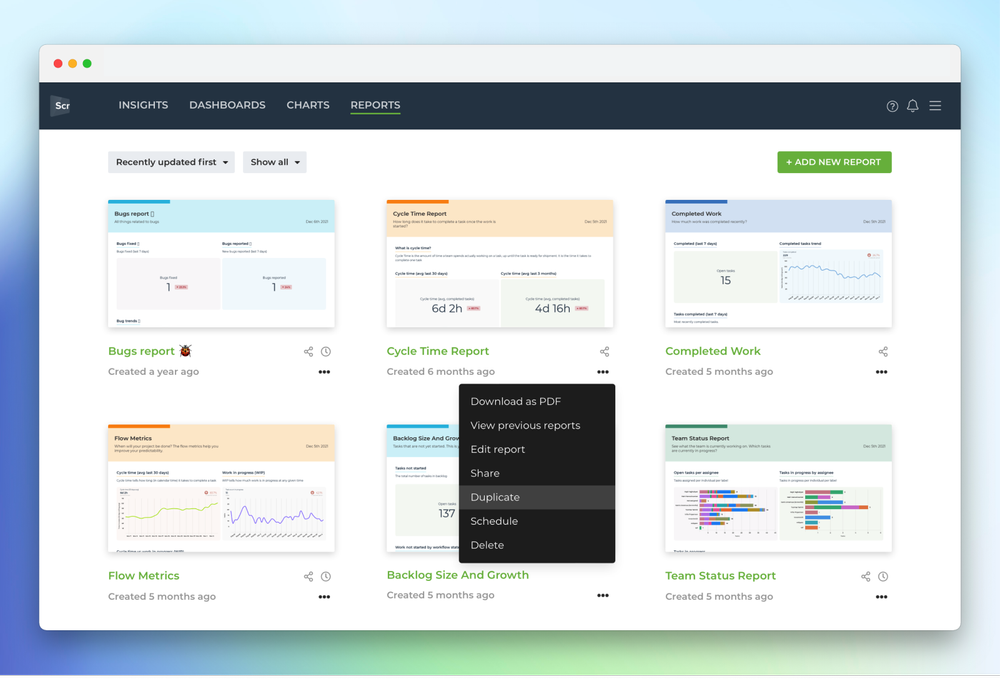1000x684 pixels.
Task: Choose Delete from the context menu
Action: (x=537, y=546)
